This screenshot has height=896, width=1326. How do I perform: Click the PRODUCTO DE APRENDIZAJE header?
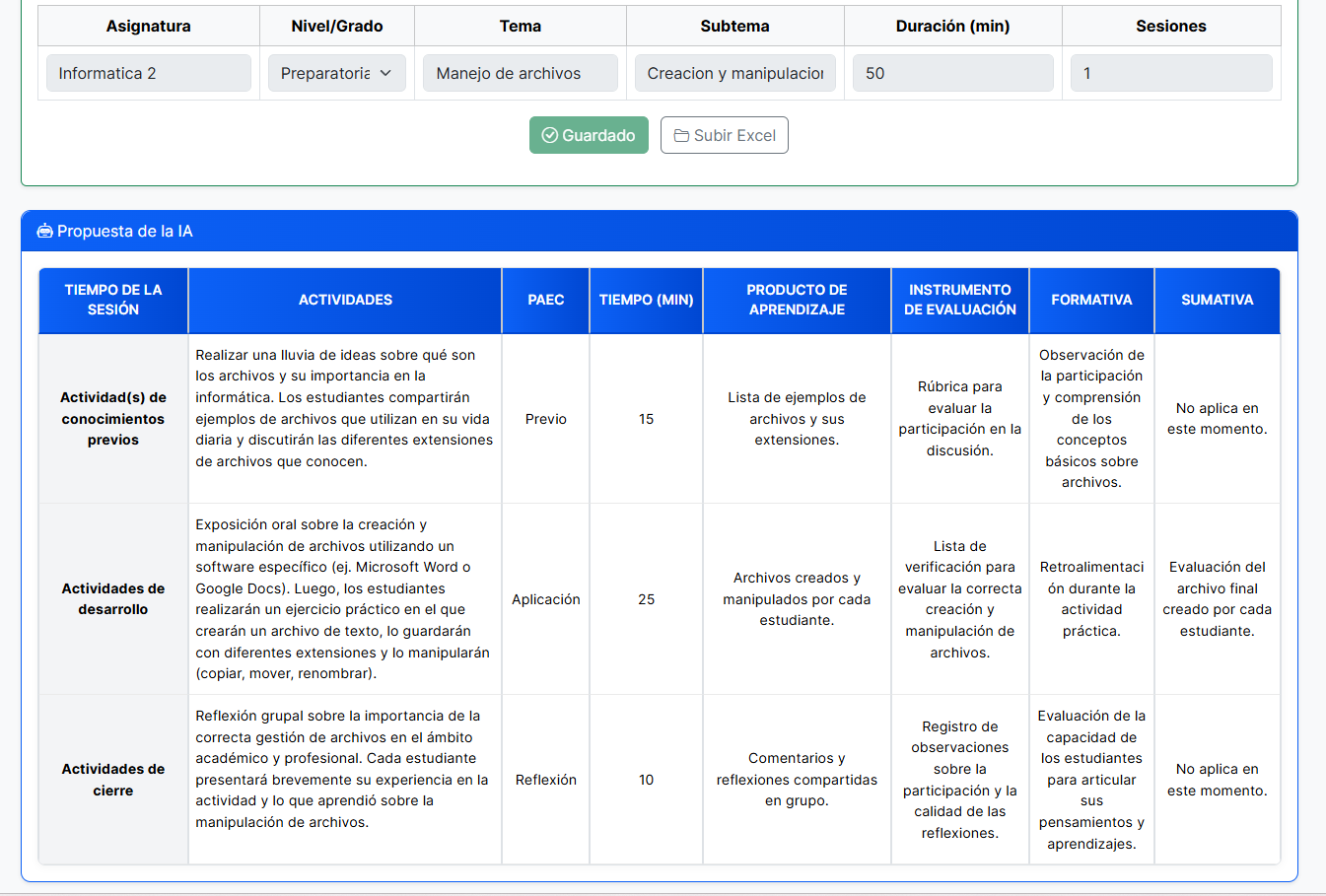tap(797, 301)
